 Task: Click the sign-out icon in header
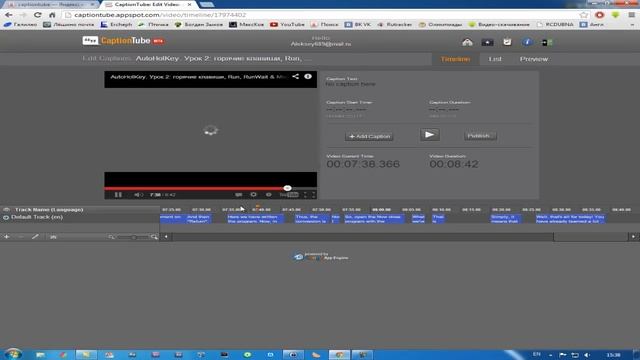point(547,42)
